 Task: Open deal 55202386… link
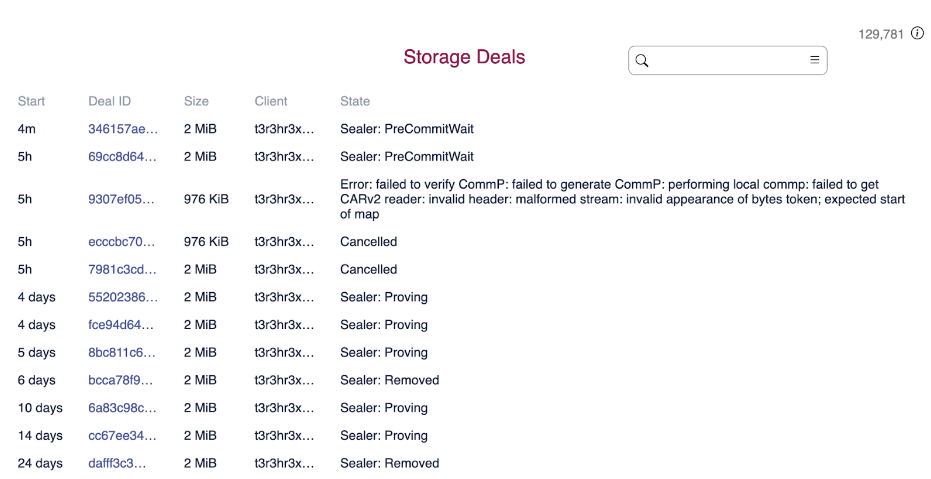click(122, 297)
